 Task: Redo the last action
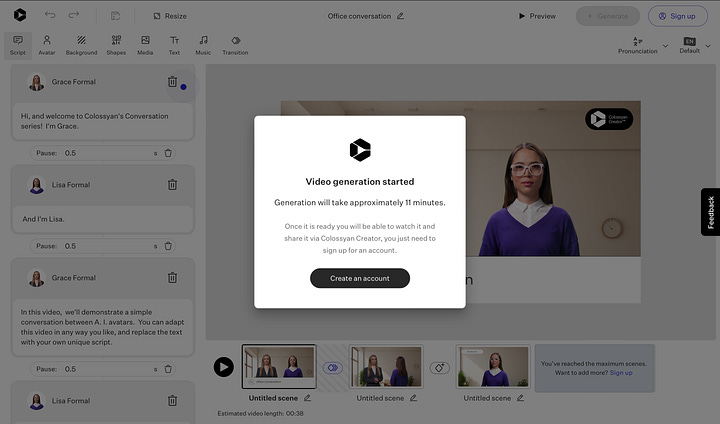pyautogui.click(x=74, y=15)
